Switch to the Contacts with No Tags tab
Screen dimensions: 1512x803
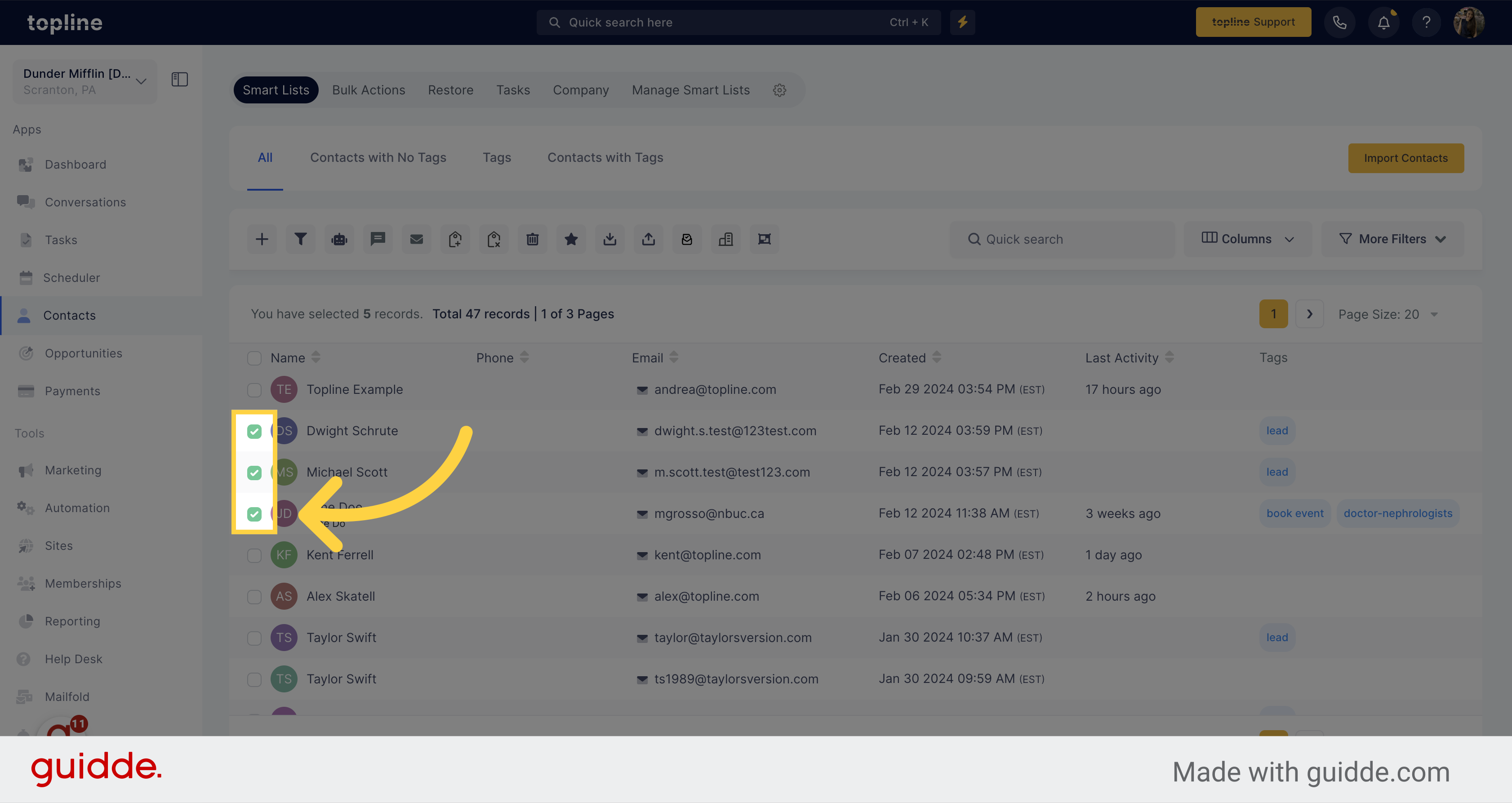(x=378, y=157)
